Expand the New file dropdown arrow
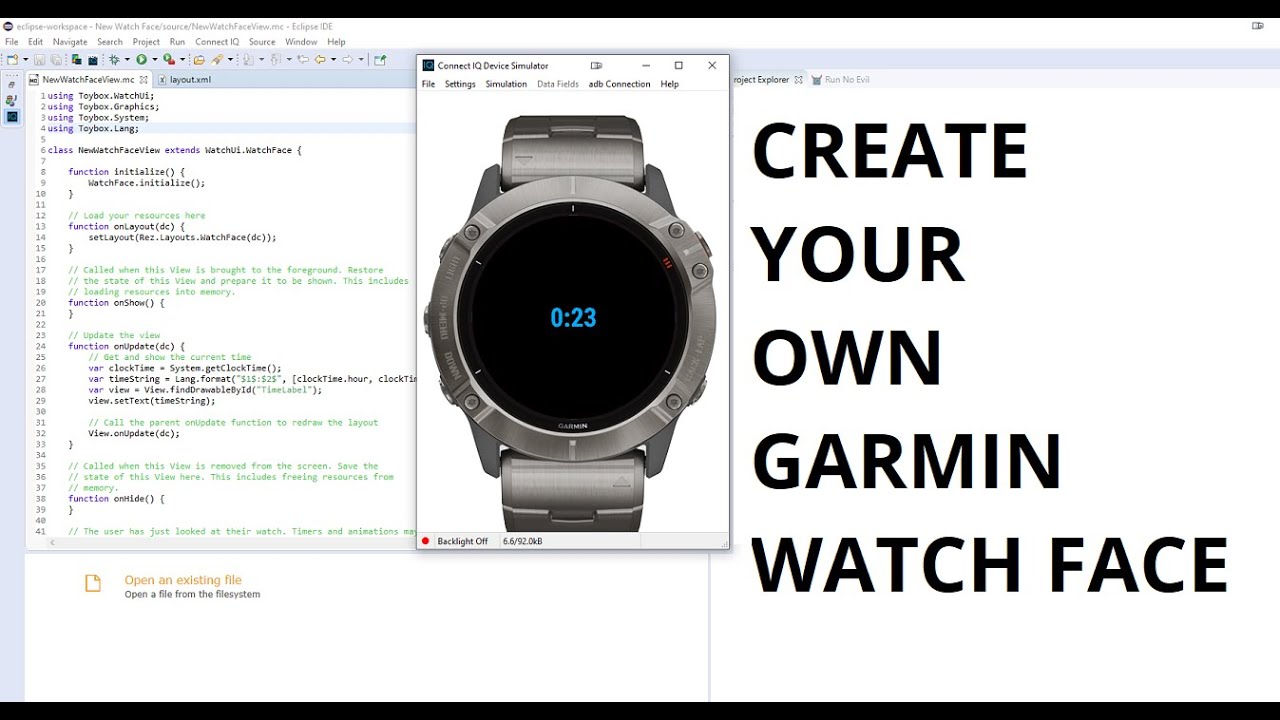Viewport: 1280px width, 720px height. point(25,59)
